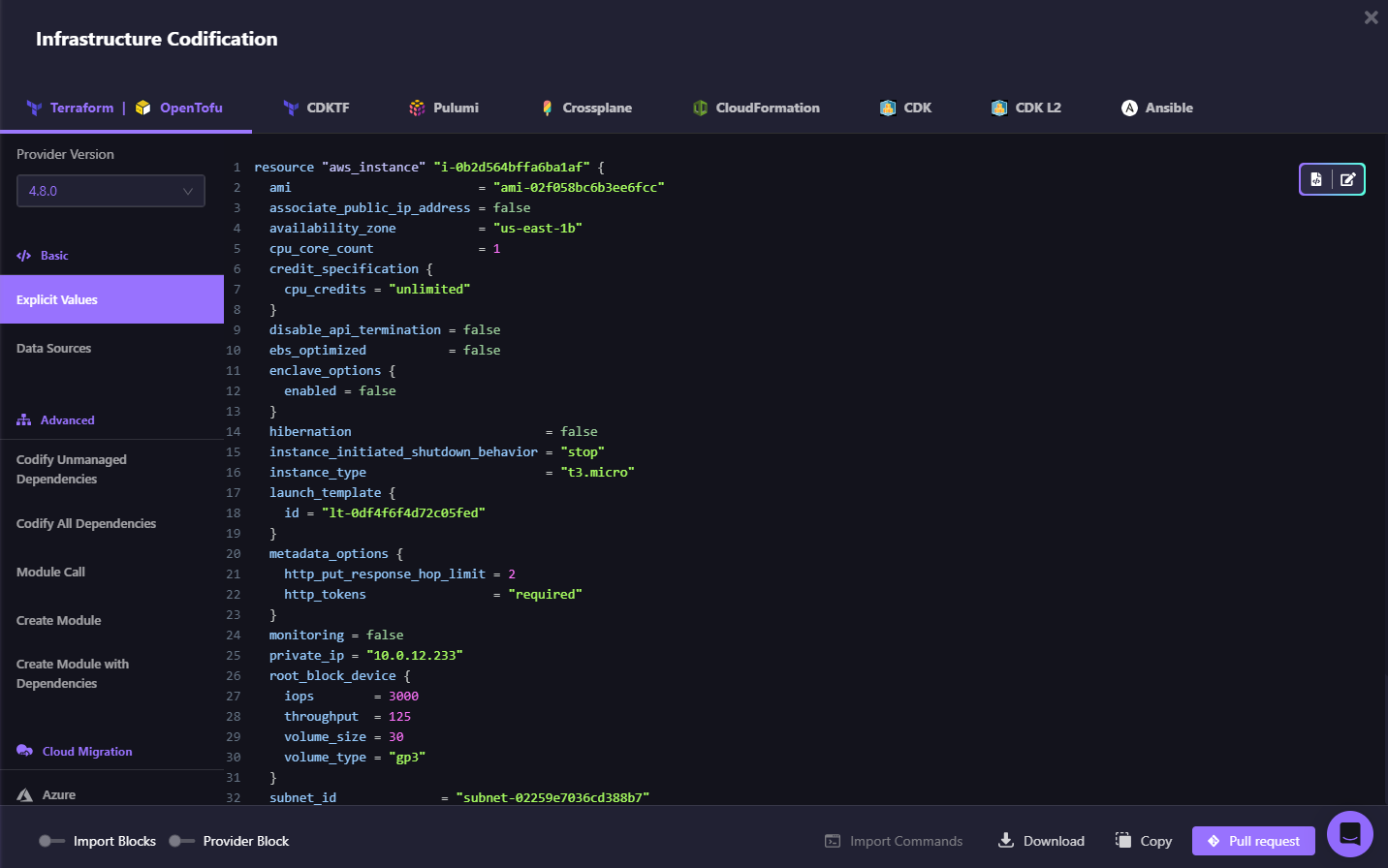Image resolution: width=1388 pixels, height=868 pixels.
Task: Click the Terraform logo icon
Action: 34,108
